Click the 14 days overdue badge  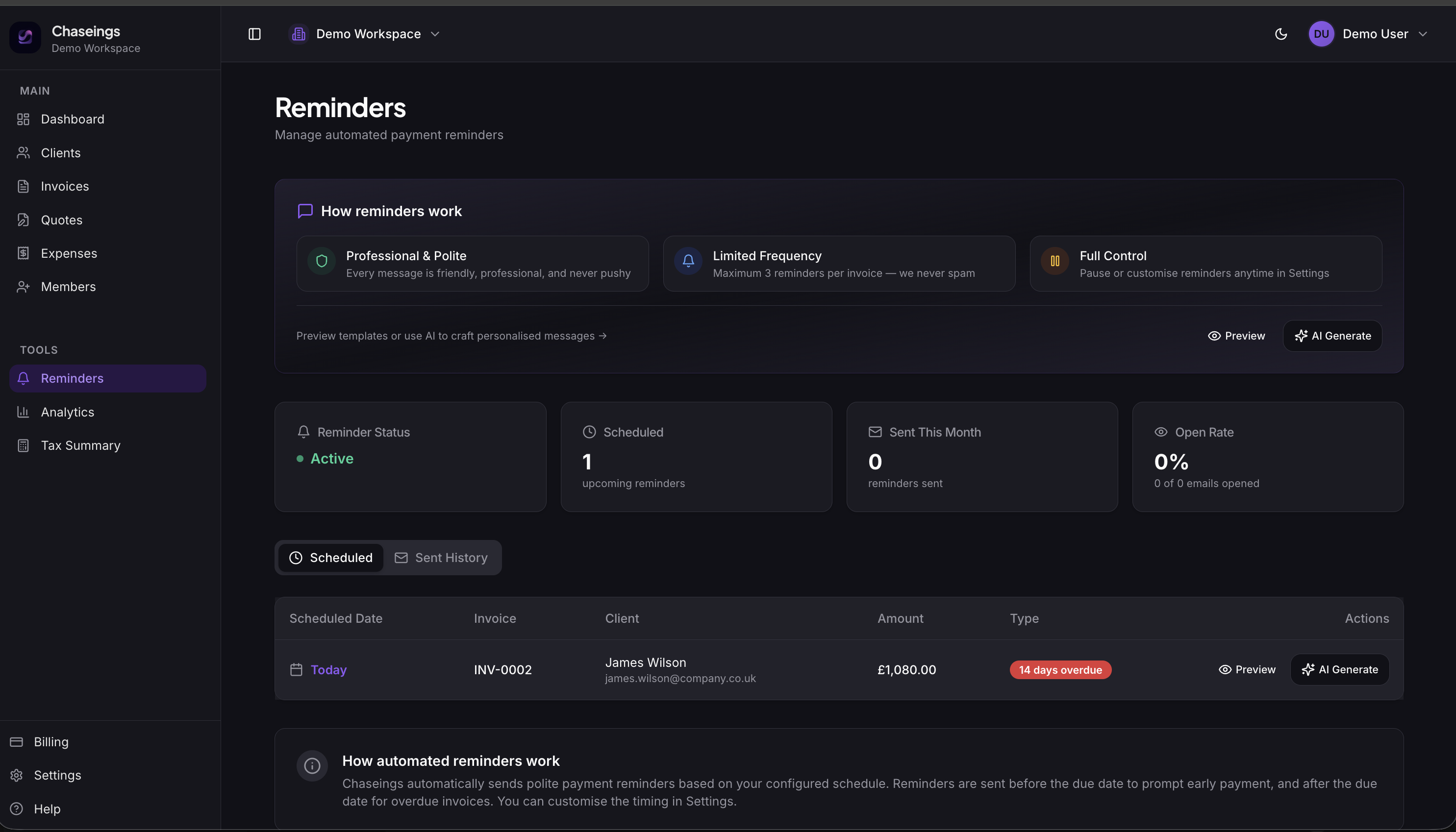[x=1060, y=670]
